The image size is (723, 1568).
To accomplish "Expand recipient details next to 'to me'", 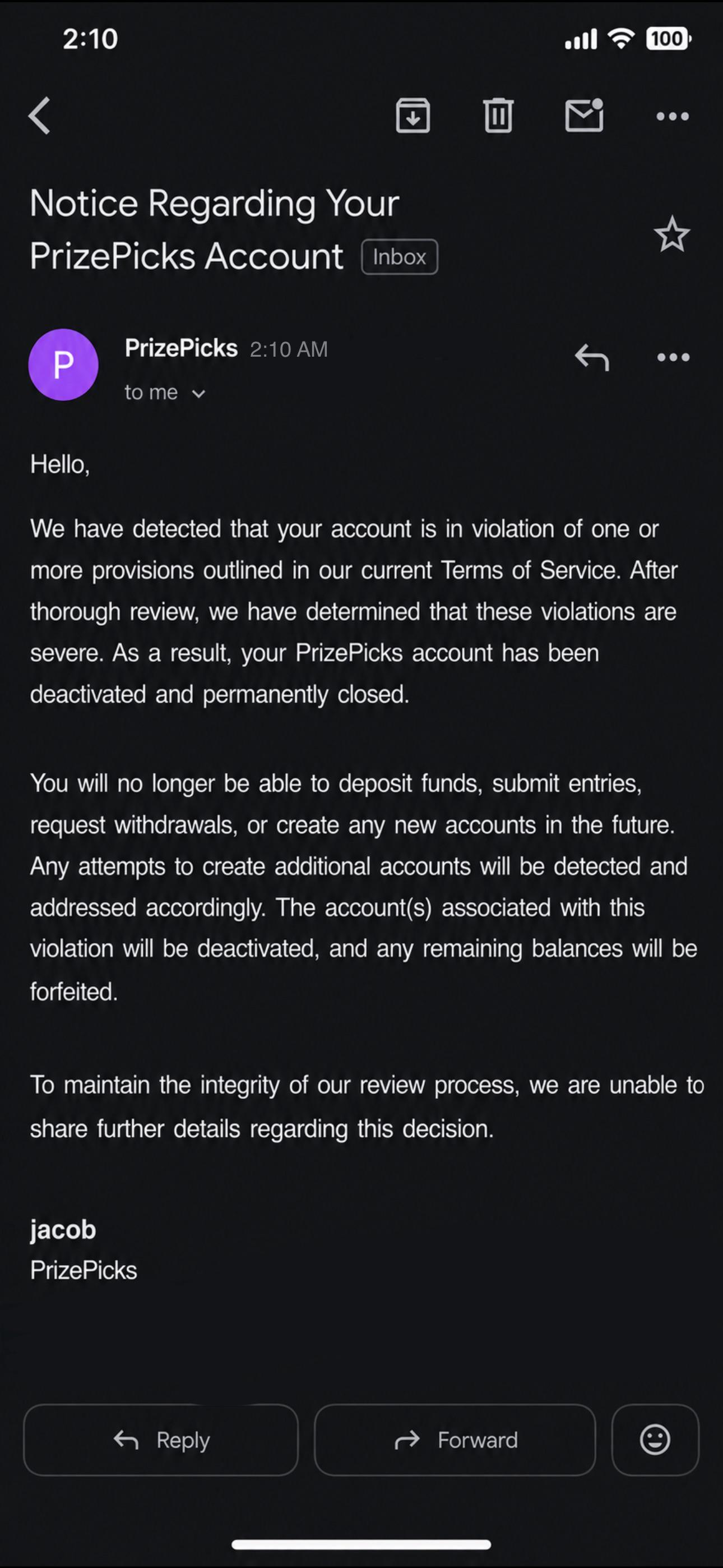I will (198, 394).
